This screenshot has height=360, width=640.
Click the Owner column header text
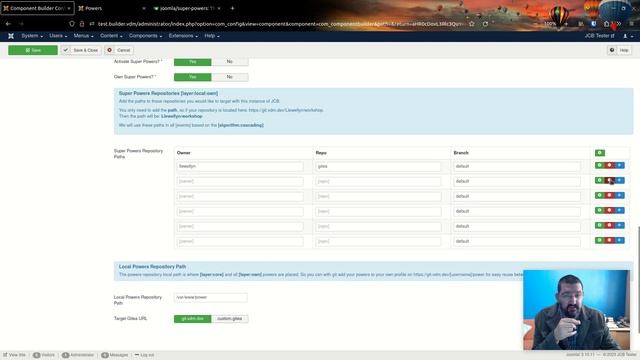[184, 153]
